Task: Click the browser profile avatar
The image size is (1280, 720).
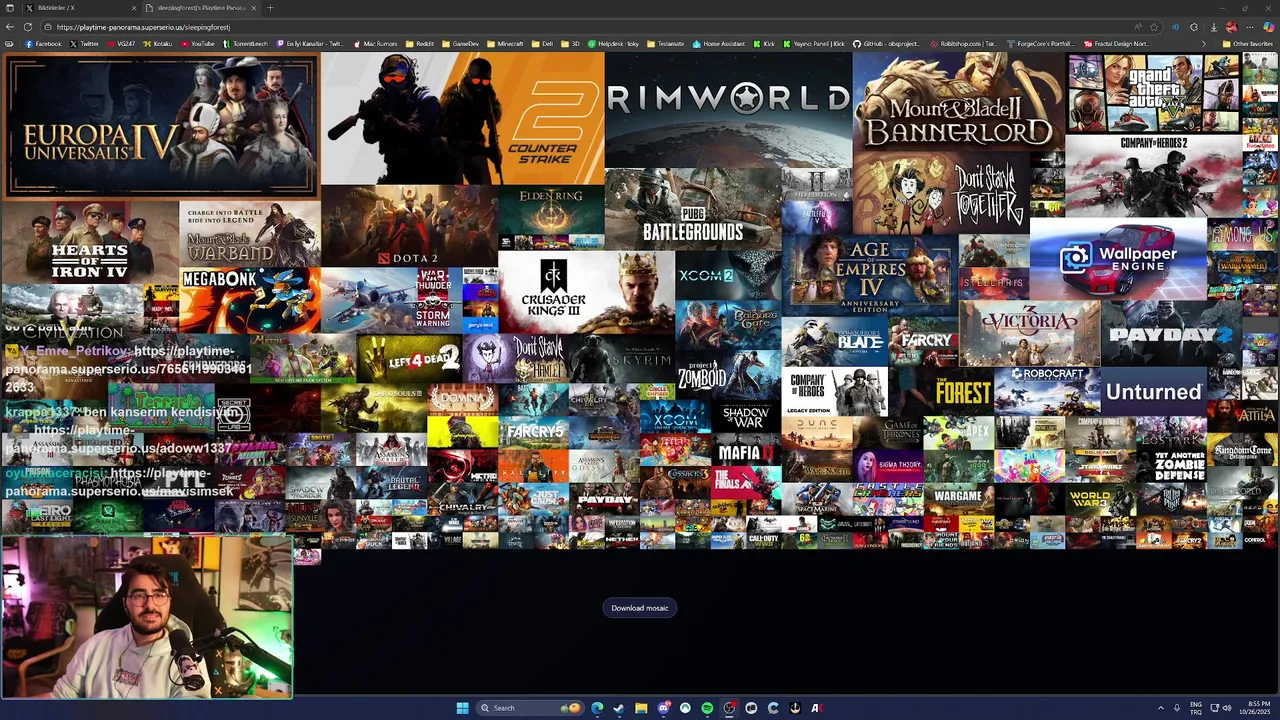Action: [1231, 27]
